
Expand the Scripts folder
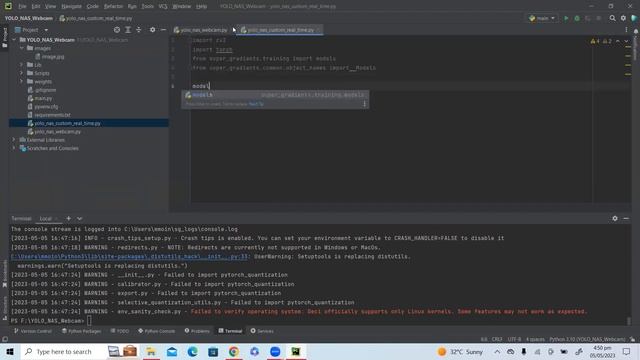[x=22, y=73]
